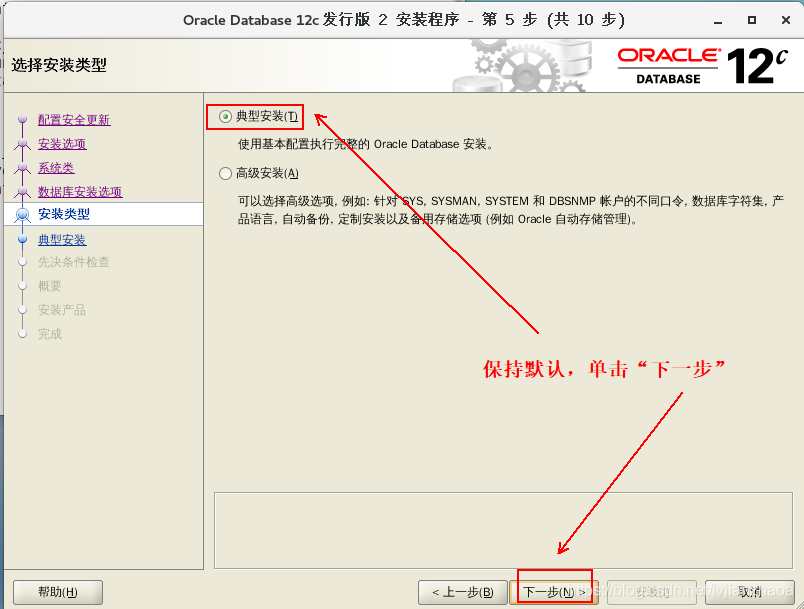The height and width of the screenshot is (609, 804).
Task: Select the current 安装类型 step
Action: tap(64, 214)
